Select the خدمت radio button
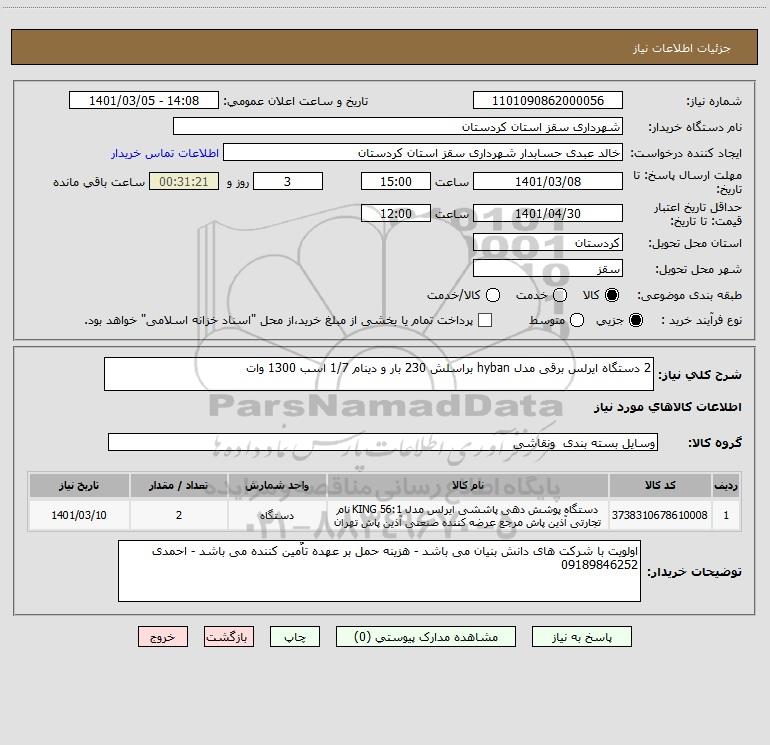The width and height of the screenshot is (770, 745). click(x=560, y=295)
